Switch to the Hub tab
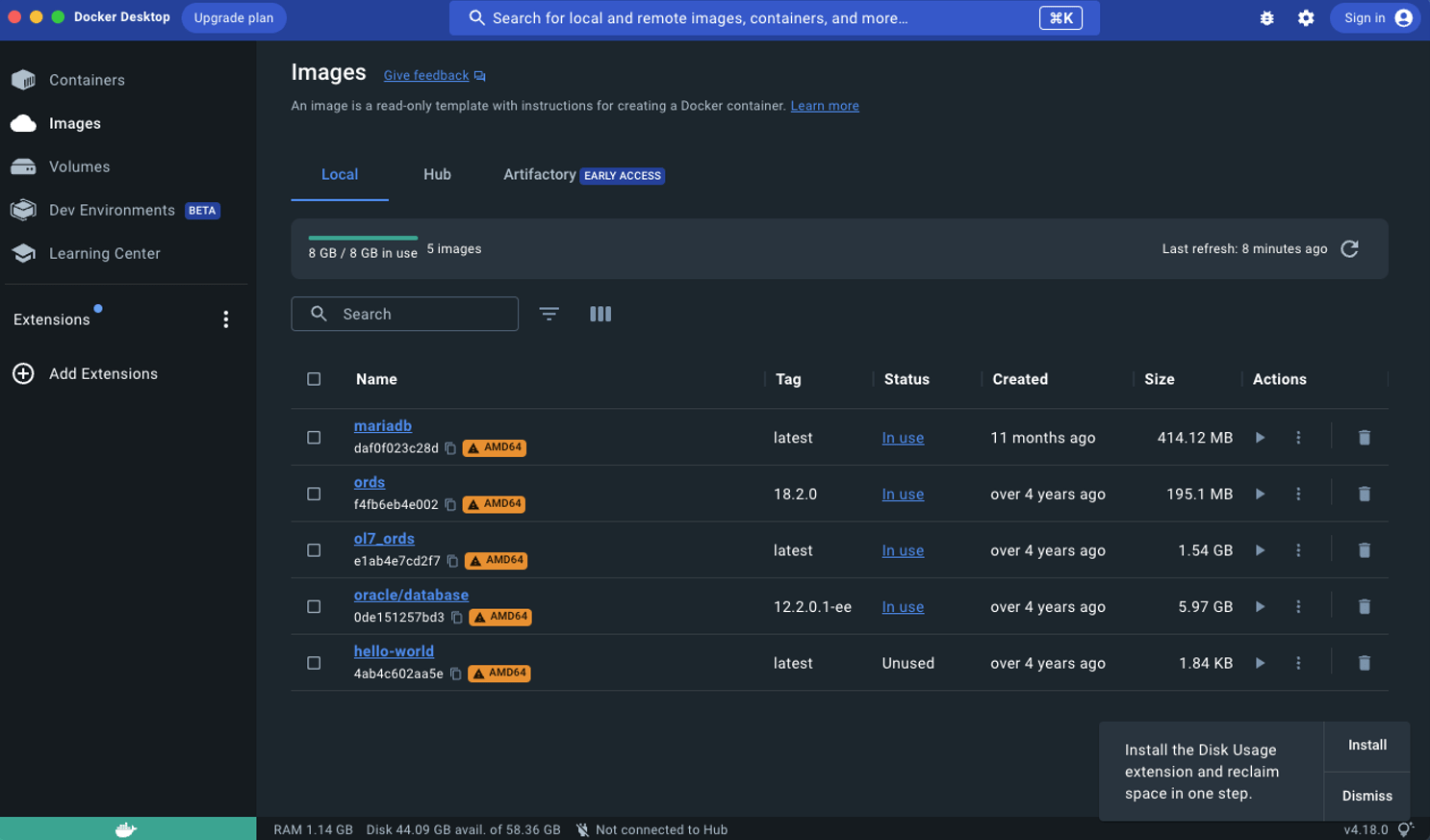This screenshot has height=840, width=1430. pyautogui.click(x=437, y=174)
